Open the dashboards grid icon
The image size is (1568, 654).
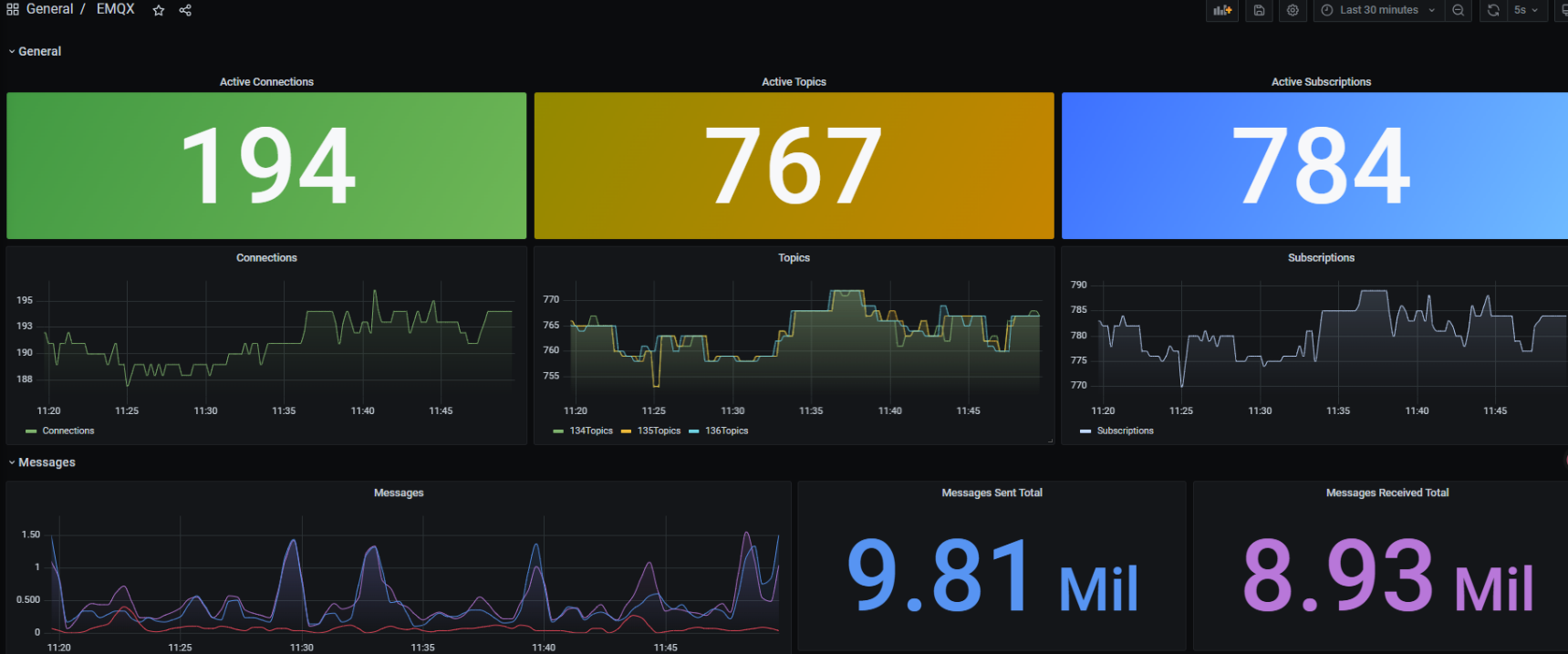[x=13, y=9]
